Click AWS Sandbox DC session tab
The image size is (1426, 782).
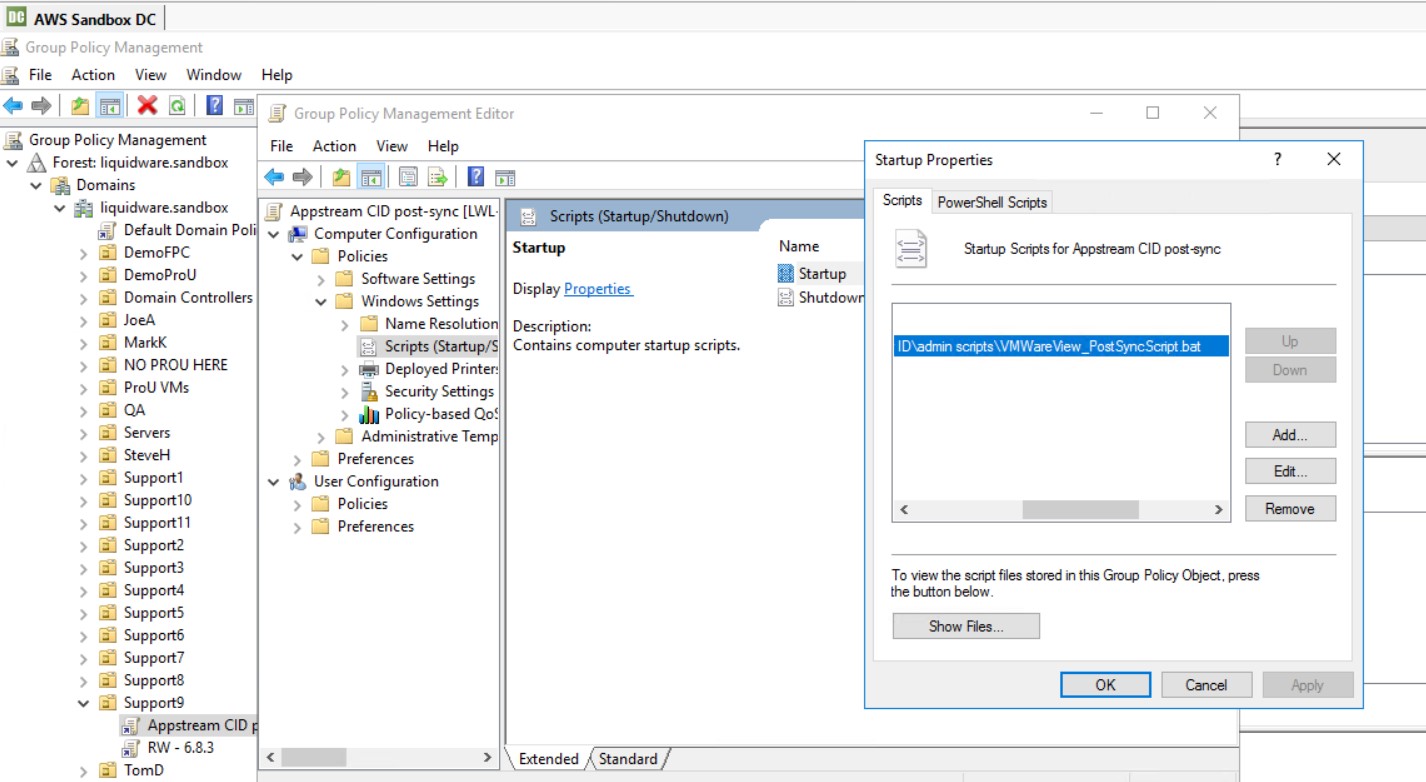coord(82,18)
